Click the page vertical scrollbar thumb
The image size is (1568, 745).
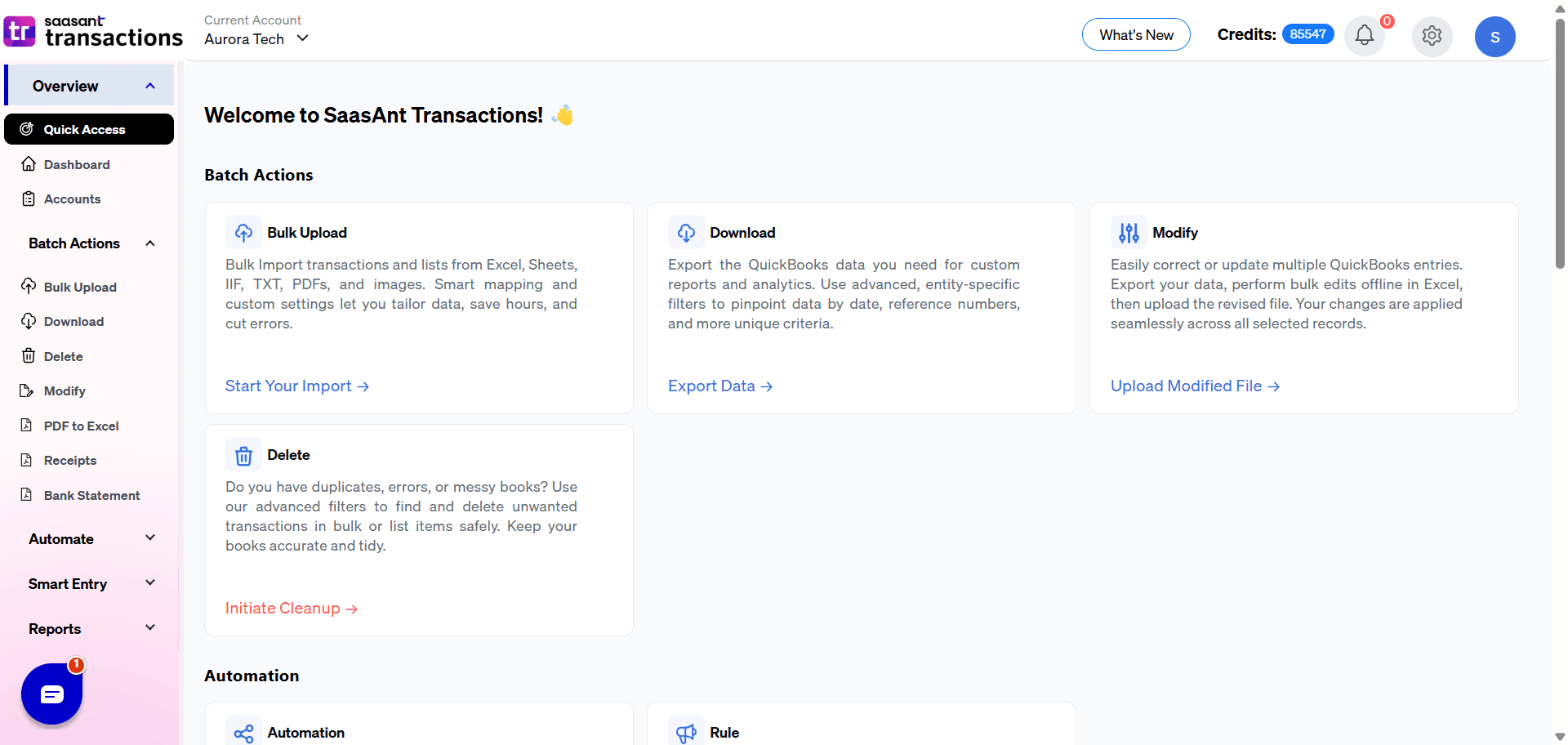1560,143
